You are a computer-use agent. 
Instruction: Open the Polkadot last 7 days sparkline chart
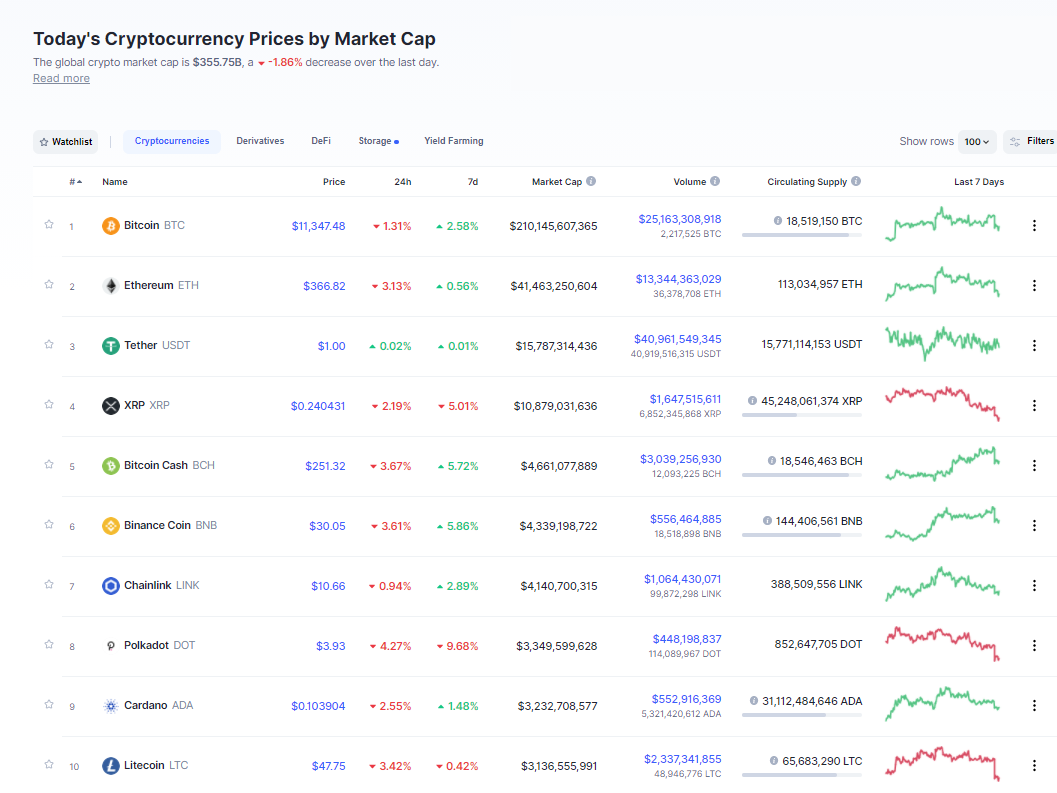tap(942, 644)
